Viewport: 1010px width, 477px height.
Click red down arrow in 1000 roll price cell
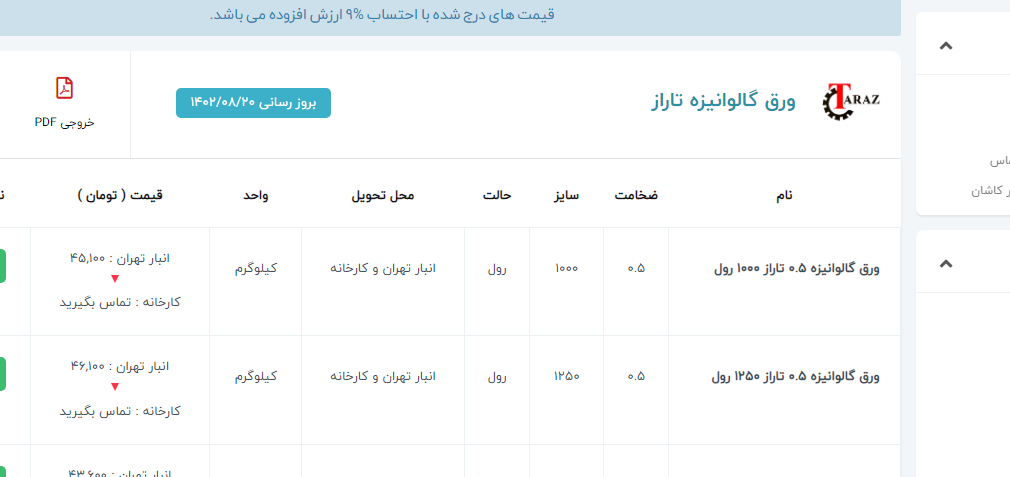(x=115, y=279)
